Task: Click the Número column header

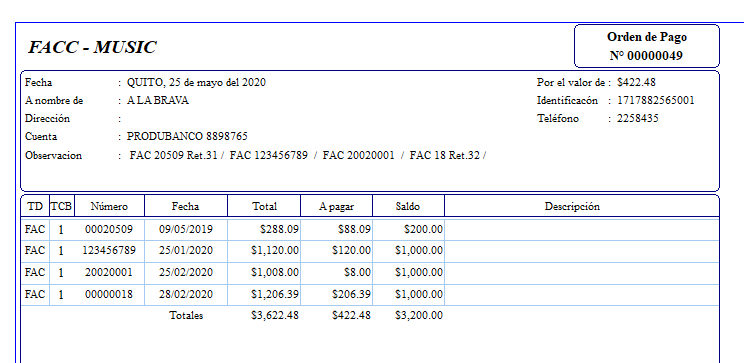Action: 109,206
